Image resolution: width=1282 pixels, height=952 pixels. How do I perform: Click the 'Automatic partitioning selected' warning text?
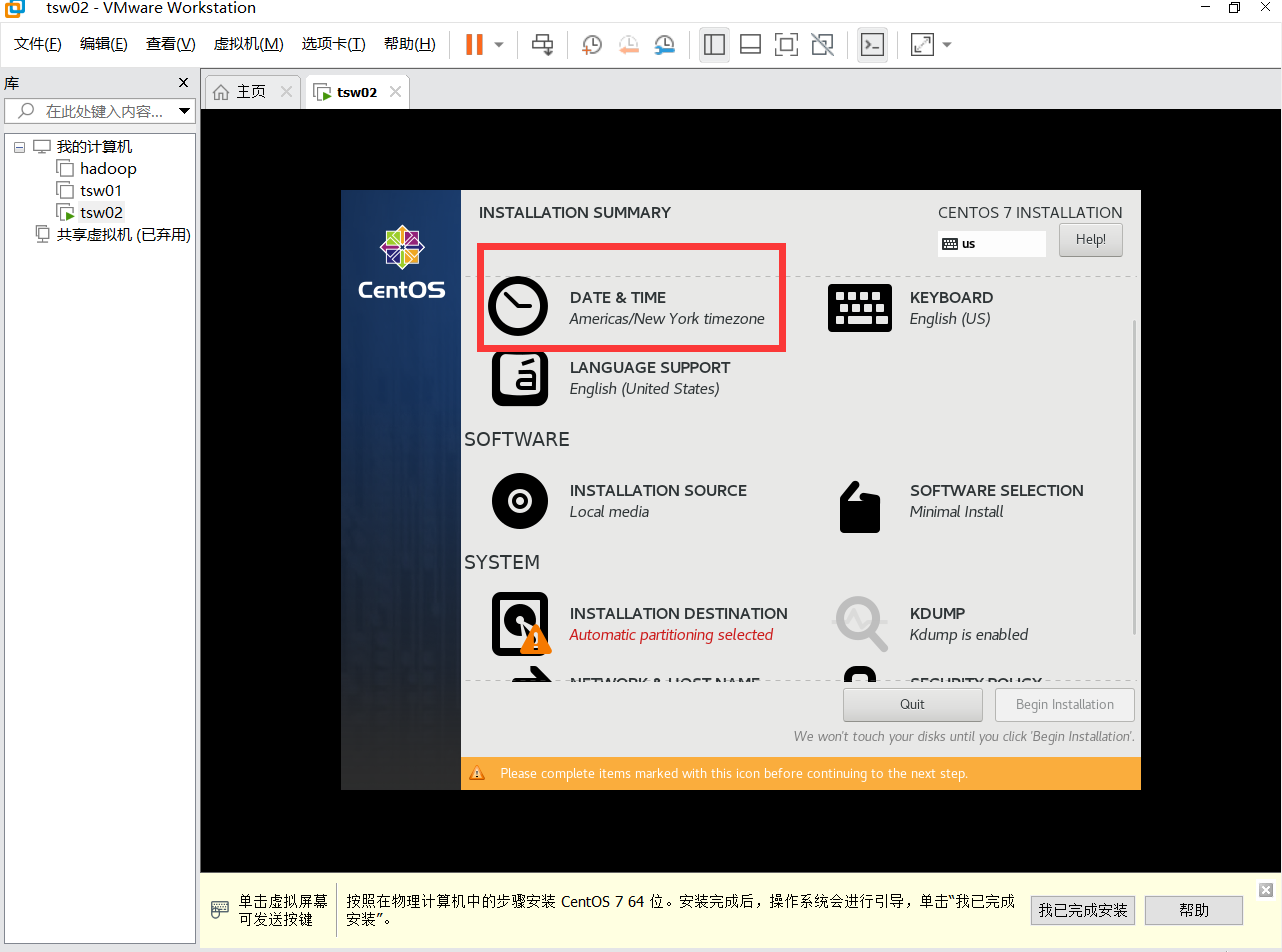(x=671, y=635)
